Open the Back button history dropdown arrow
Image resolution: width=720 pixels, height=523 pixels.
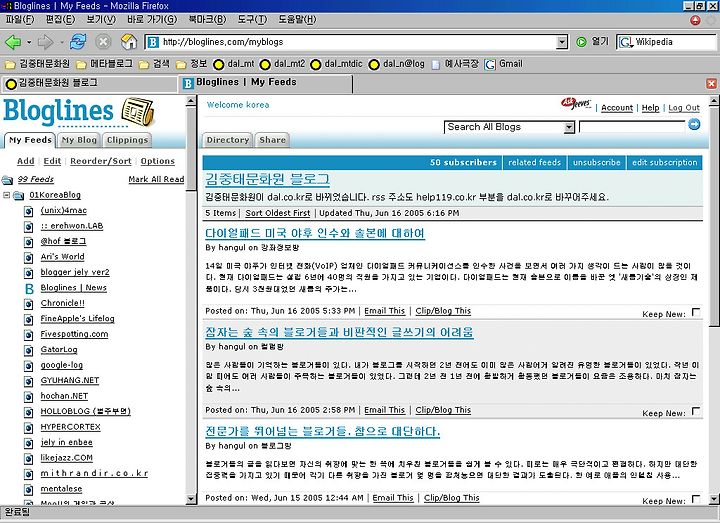tap(29, 42)
